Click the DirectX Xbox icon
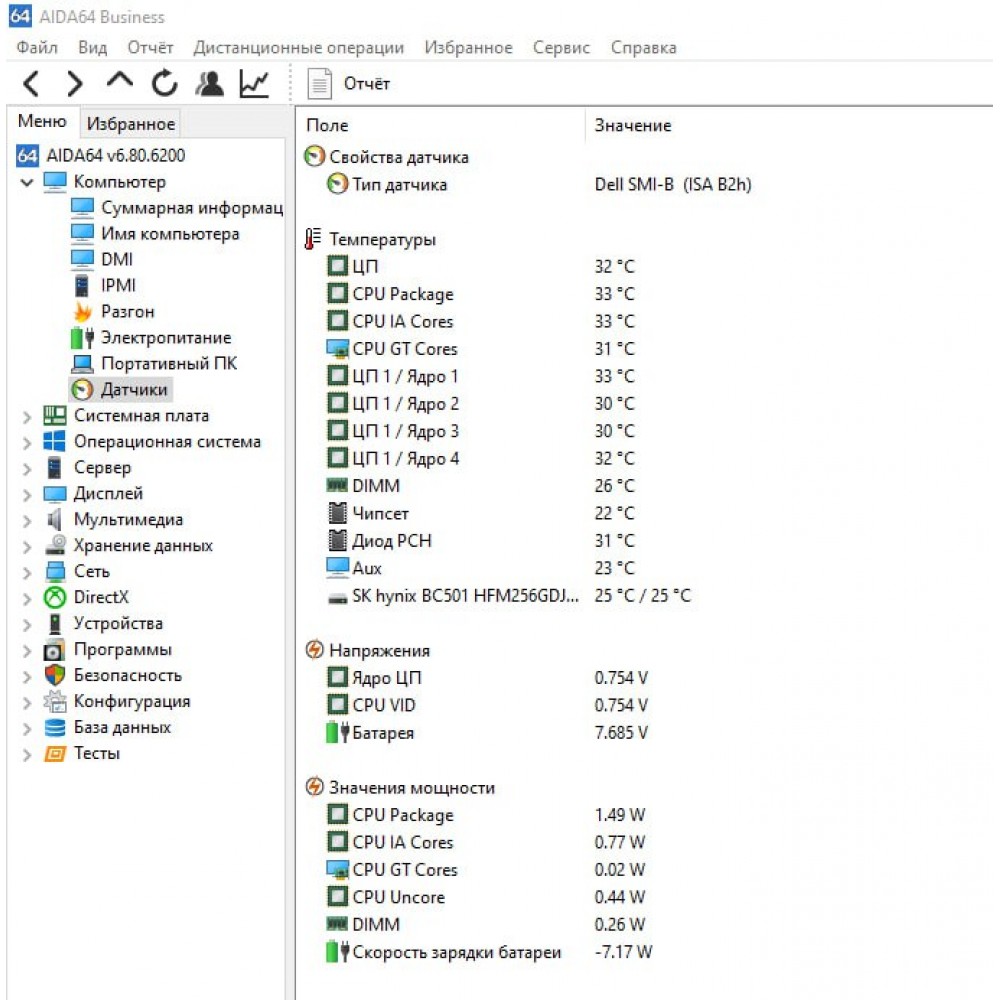Image resolution: width=1000 pixels, height=1000 pixels. [55, 598]
